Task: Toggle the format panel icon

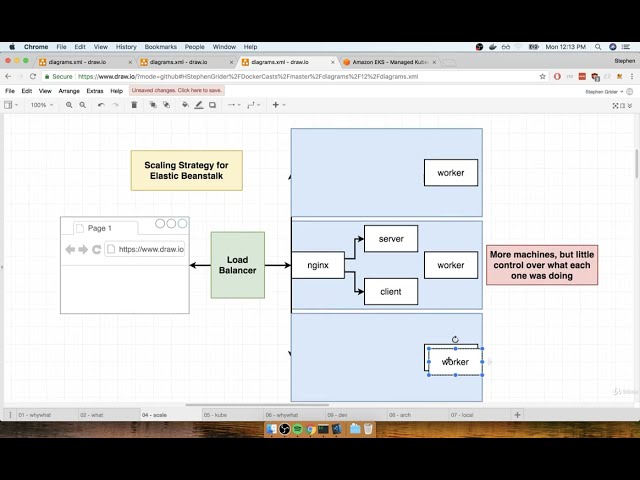Action: point(622,105)
